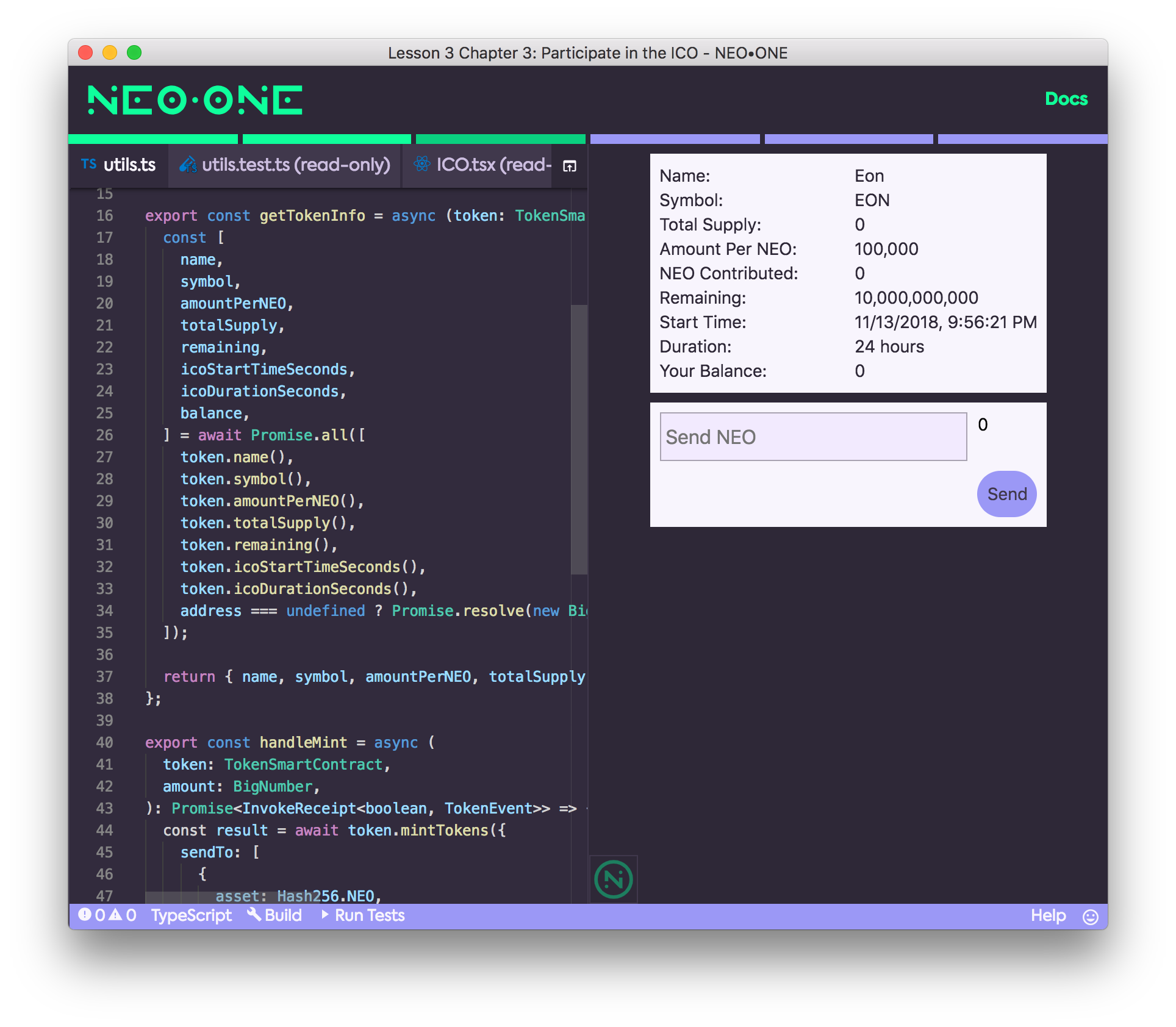Screen dimensions: 1176x1027
Task: Click the error count icon in status bar
Action: click(x=85, y=915)
